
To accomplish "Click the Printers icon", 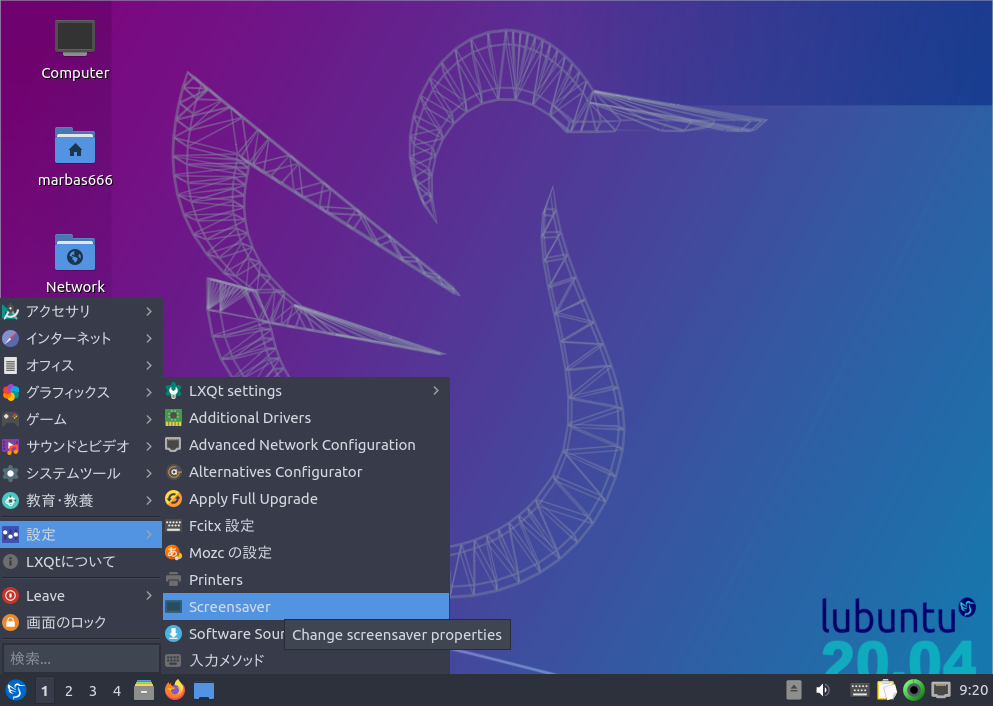I will pos(174,579).
